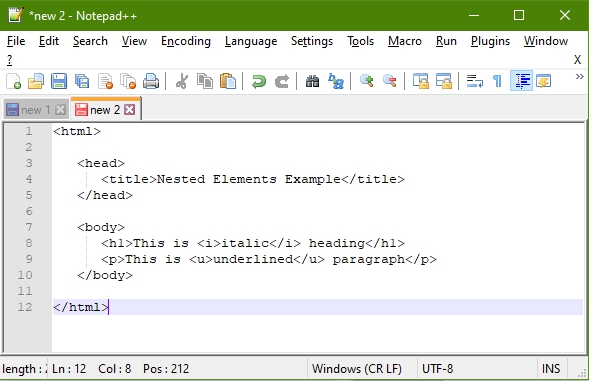Toggle the indent guide icon

pos(521,81)
